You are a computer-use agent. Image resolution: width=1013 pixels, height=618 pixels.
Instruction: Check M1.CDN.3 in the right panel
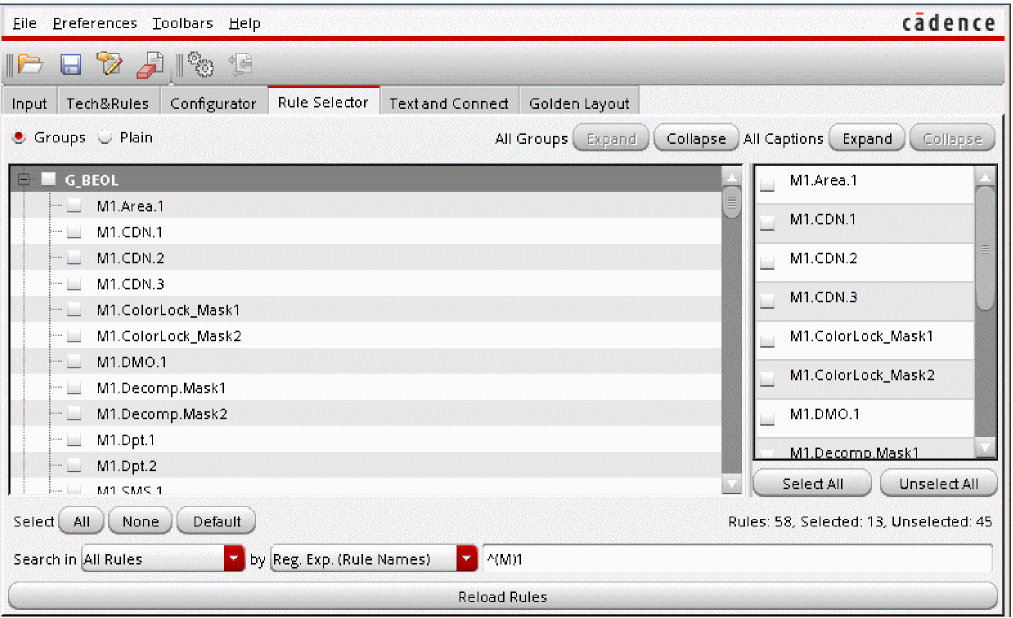[x=767, y=302]
